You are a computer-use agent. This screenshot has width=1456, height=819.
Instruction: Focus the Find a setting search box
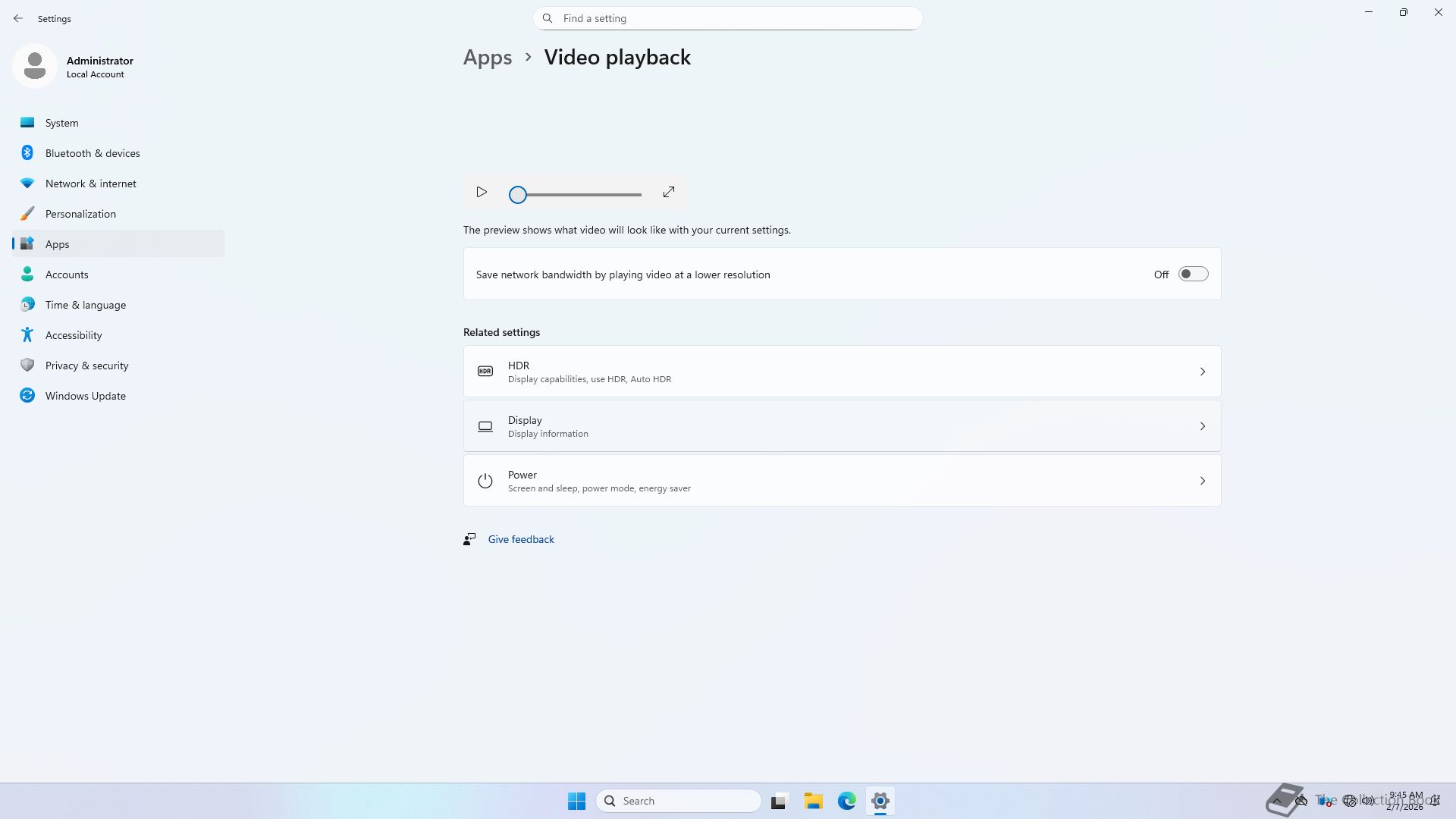coord(728,18)
